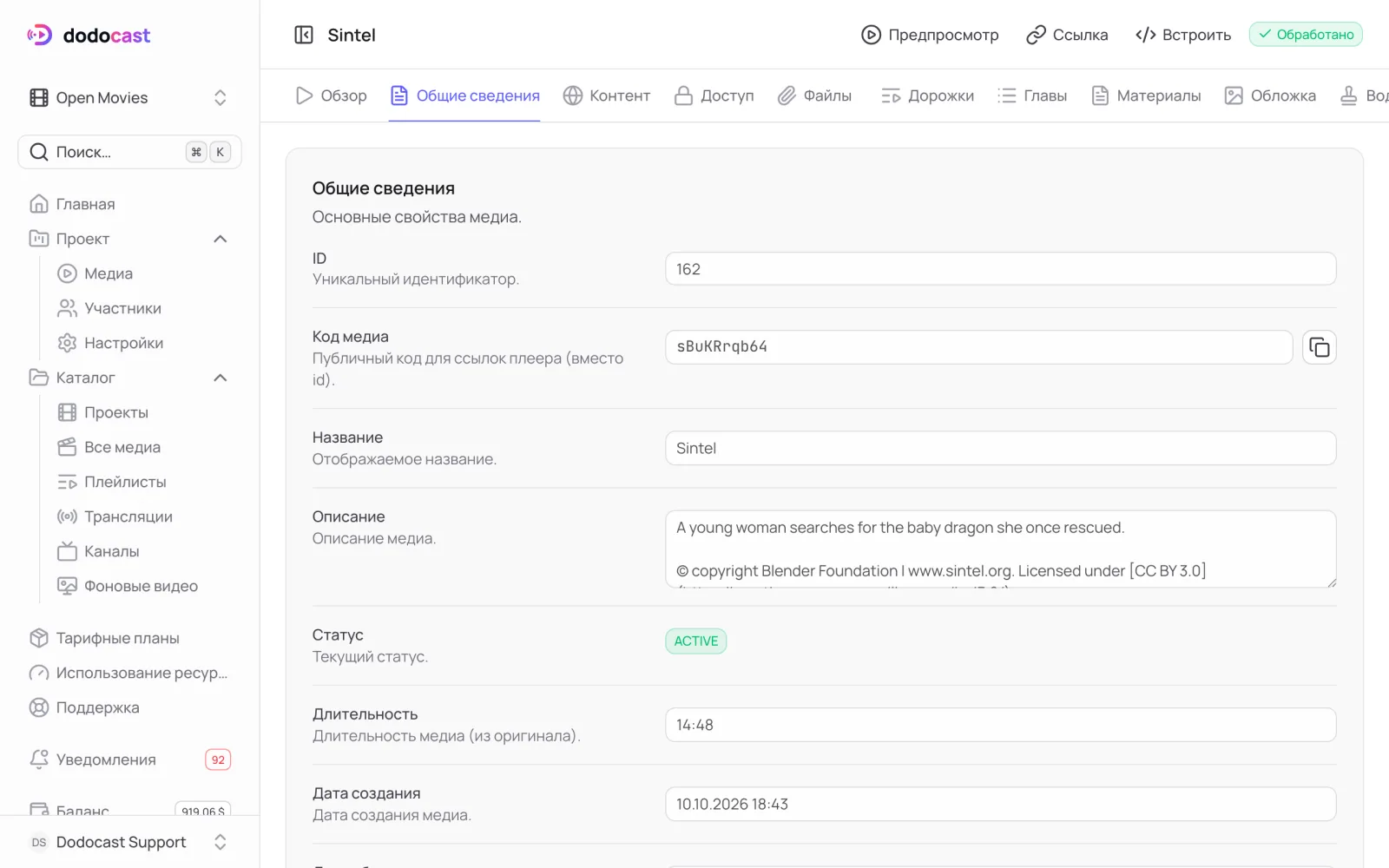The image size is (1389, 868).
Task: Open Все медиа list
Action: [109, 447]
